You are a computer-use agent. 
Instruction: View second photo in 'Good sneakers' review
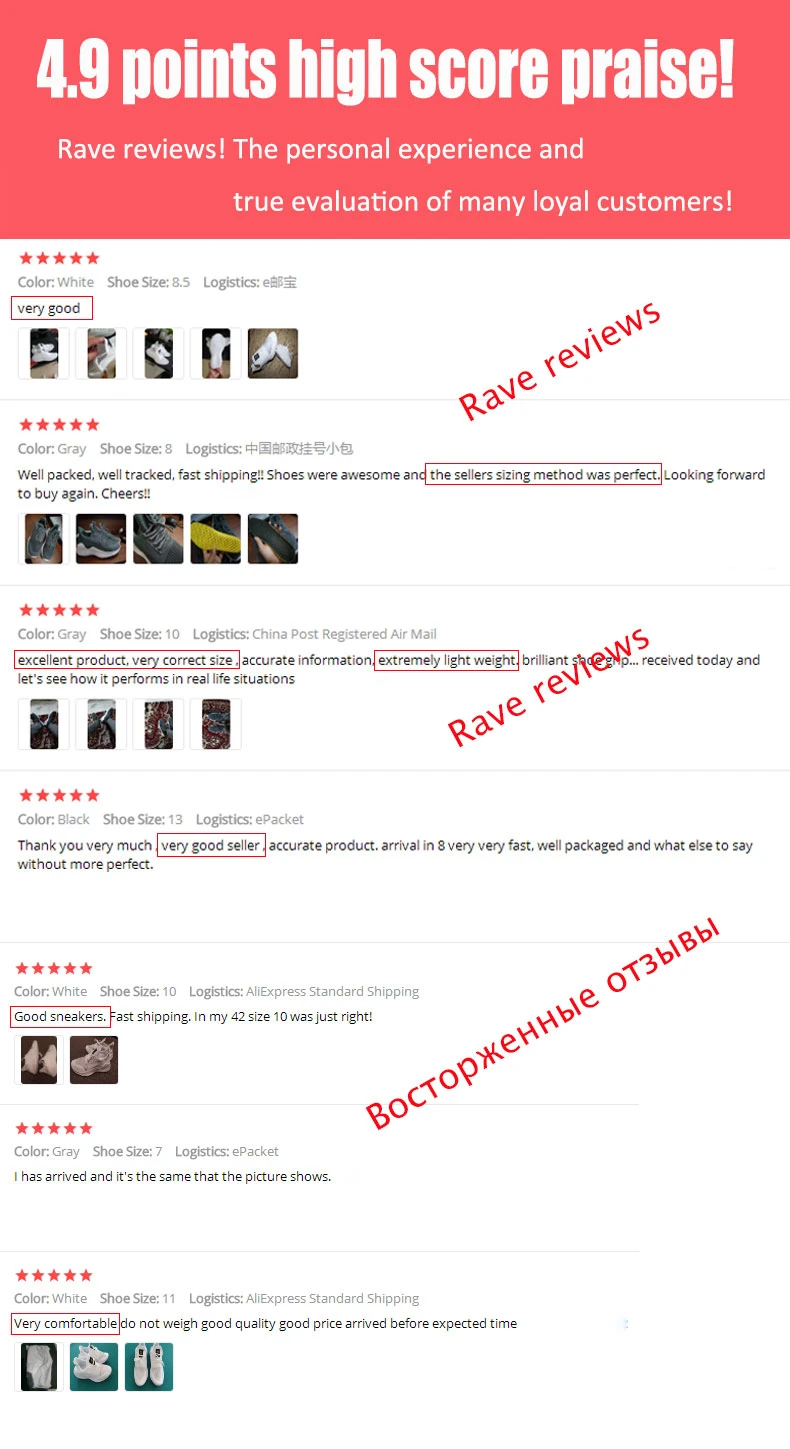click(x=94, y=1060)
